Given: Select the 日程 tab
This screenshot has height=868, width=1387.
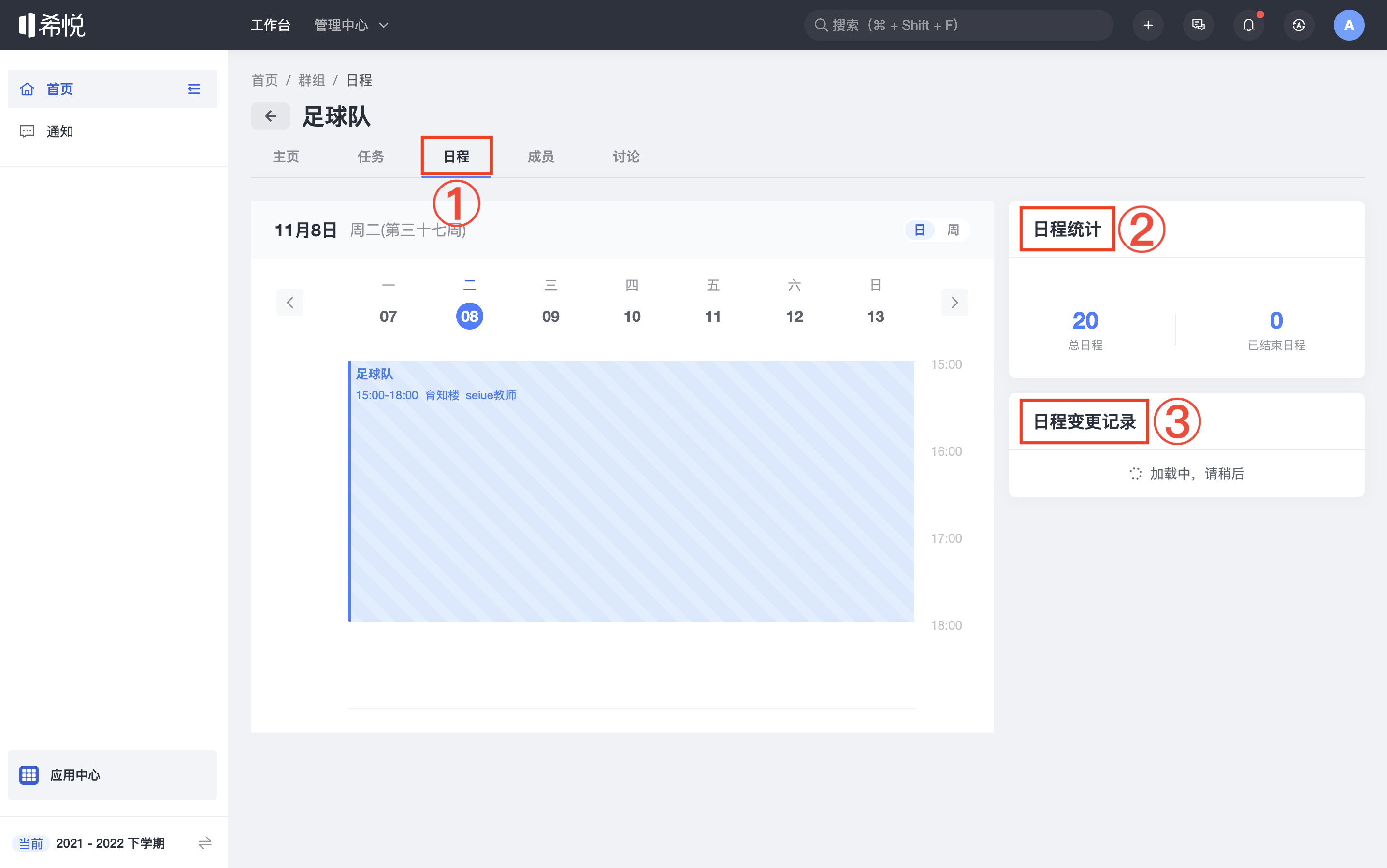Looking at the screenshot, I should click(456, 157).
